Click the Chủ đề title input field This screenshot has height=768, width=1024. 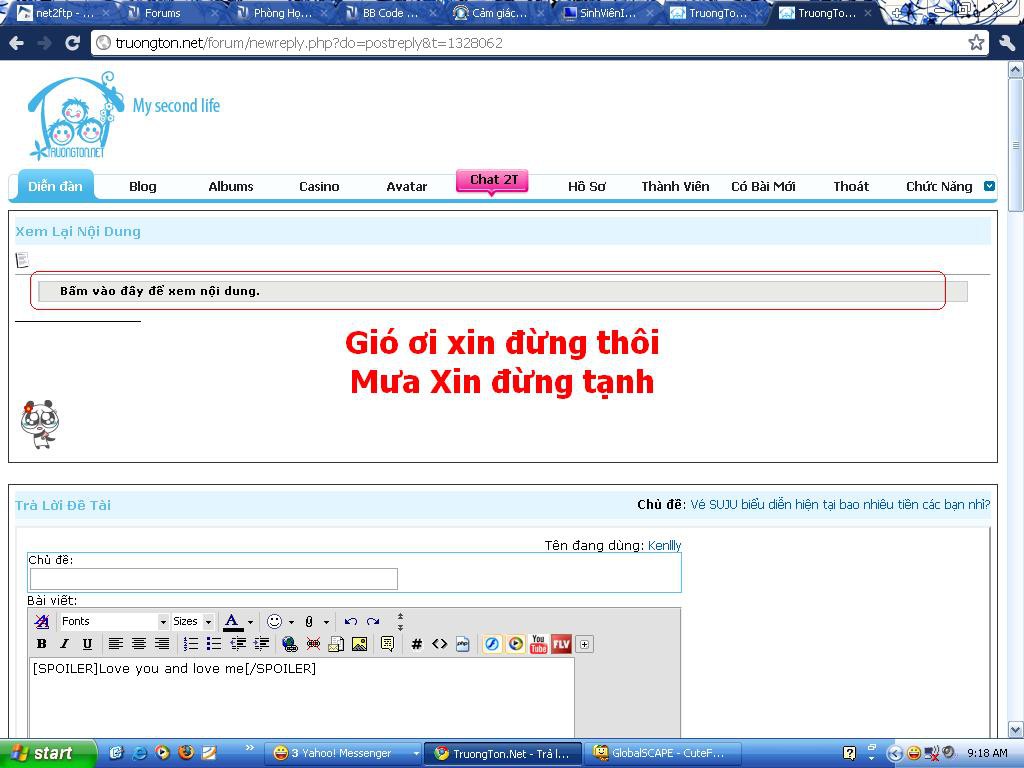214,579
